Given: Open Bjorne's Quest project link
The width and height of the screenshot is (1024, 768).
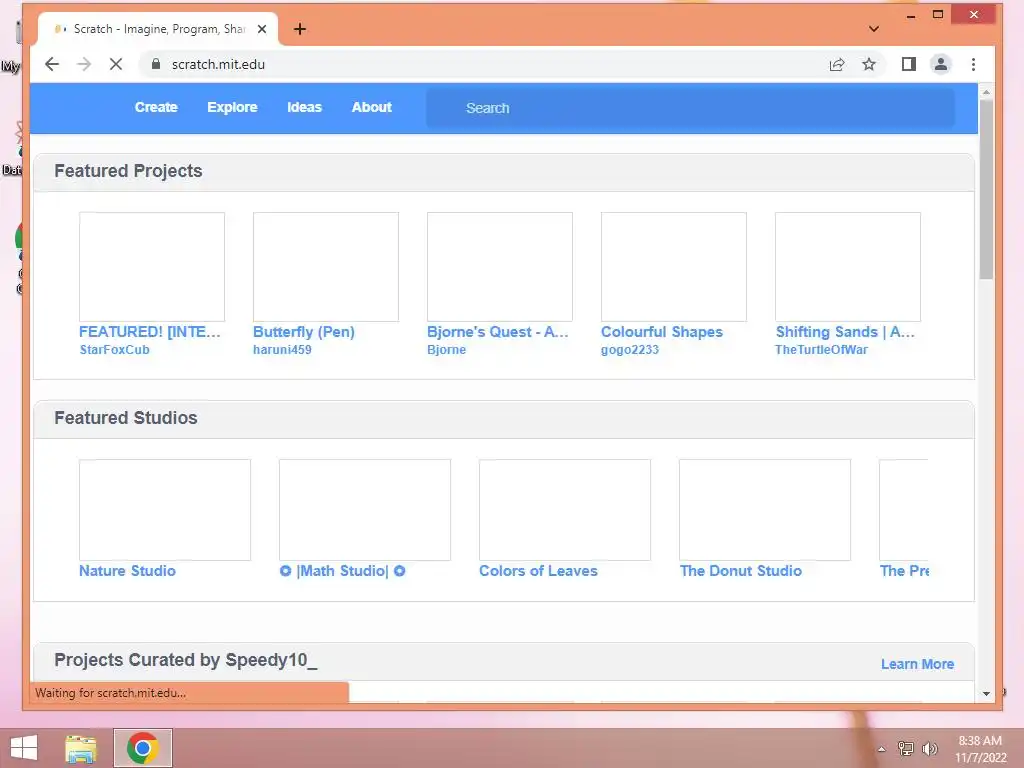Looking at the screenshot, I should (498, 332).
